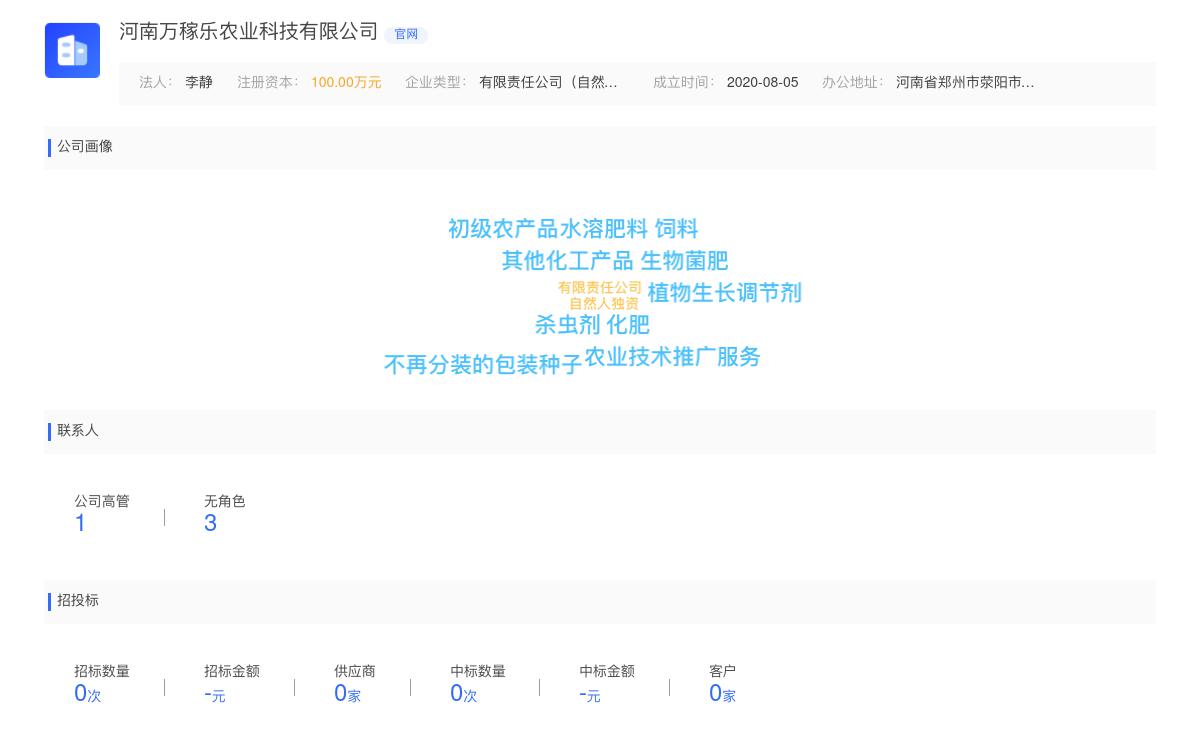Open the 官网 official website badge
Viewport: 1200px width, 752px height.
[406, 34]
